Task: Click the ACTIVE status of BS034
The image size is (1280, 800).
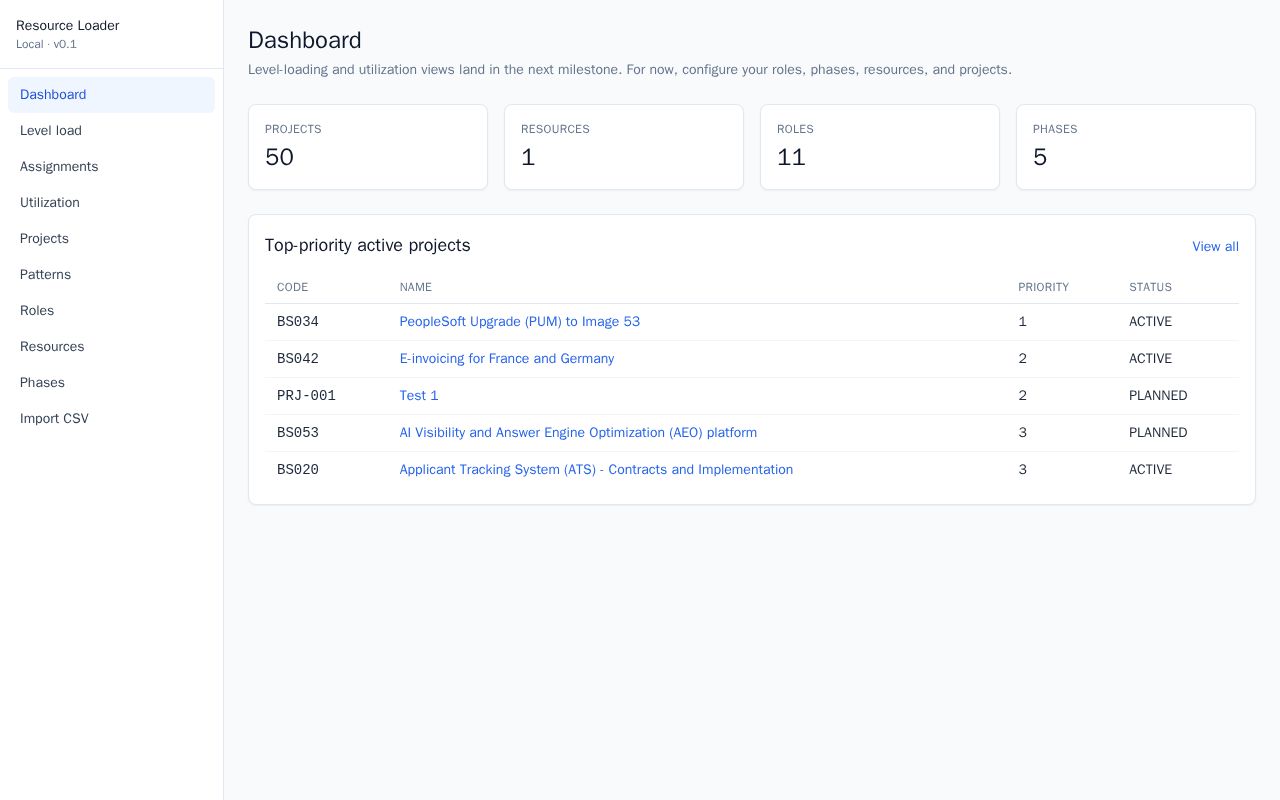Action: 1150,322
